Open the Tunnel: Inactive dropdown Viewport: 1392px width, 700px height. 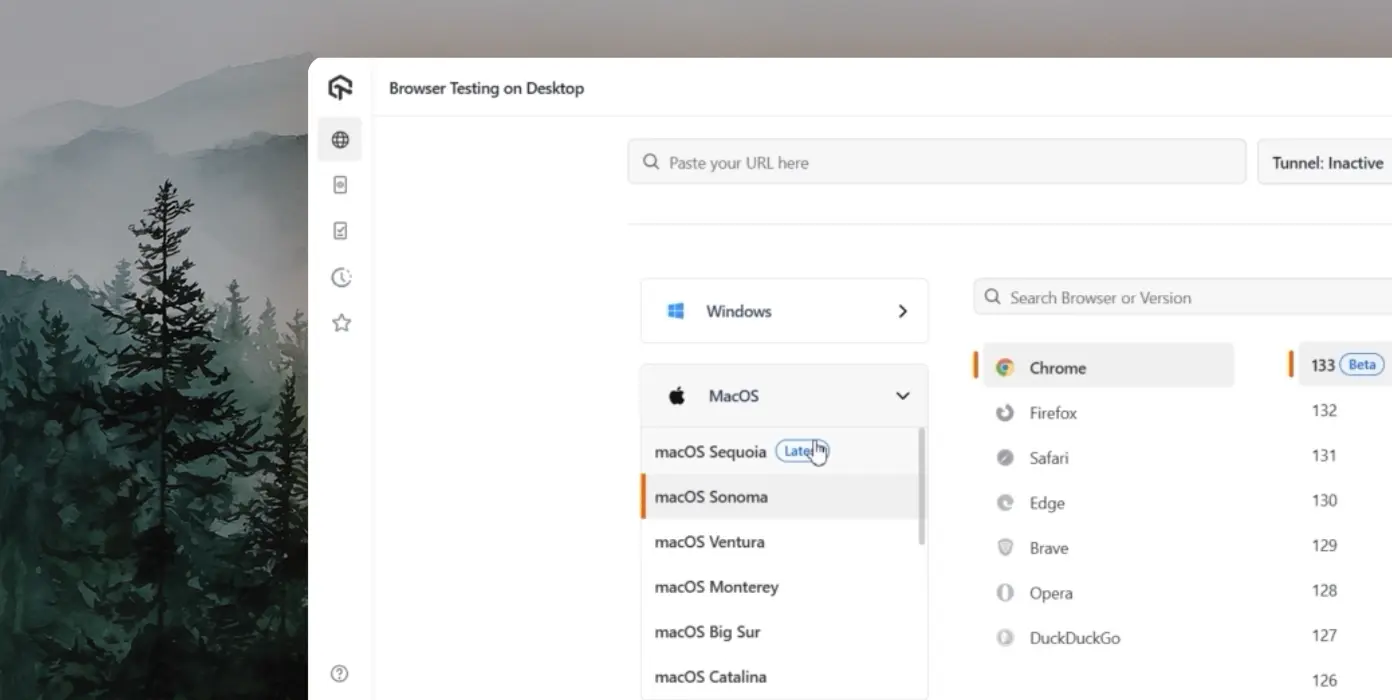point(1325,162)
